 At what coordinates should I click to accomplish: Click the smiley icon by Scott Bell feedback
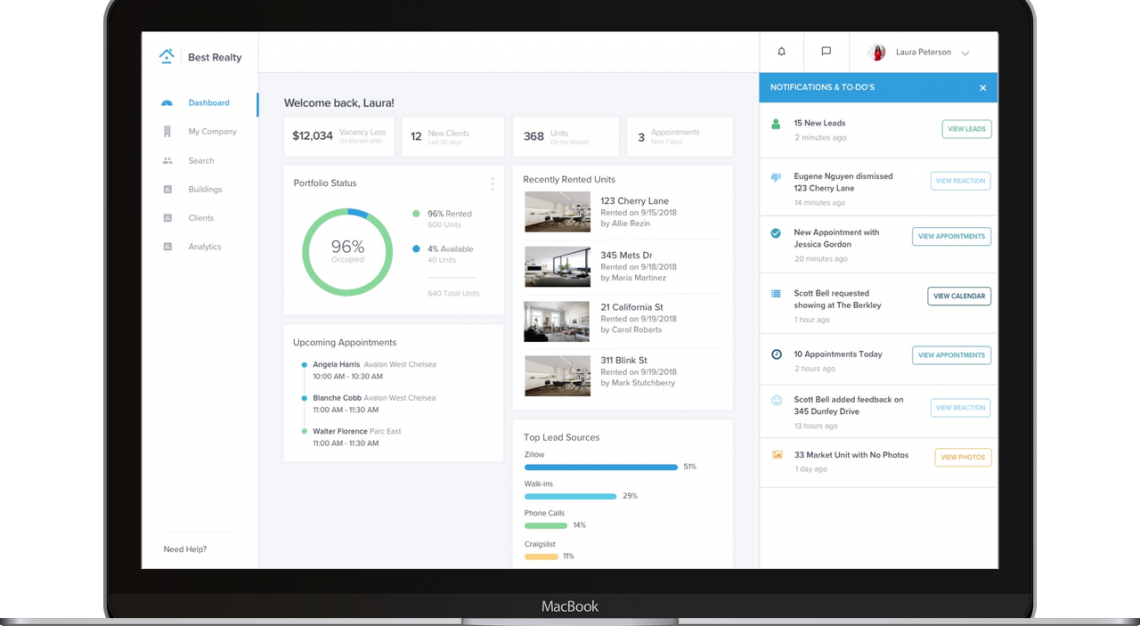coord(776,400)
